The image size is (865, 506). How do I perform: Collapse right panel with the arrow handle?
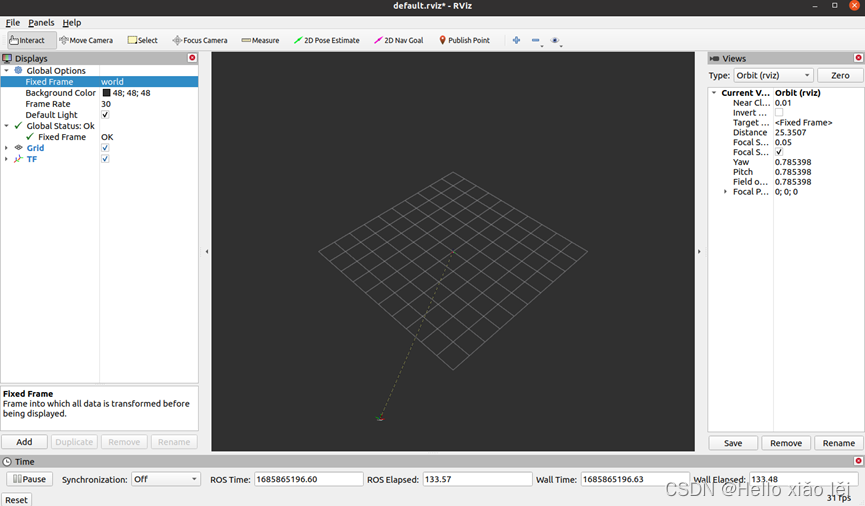(x=700, y=252)
